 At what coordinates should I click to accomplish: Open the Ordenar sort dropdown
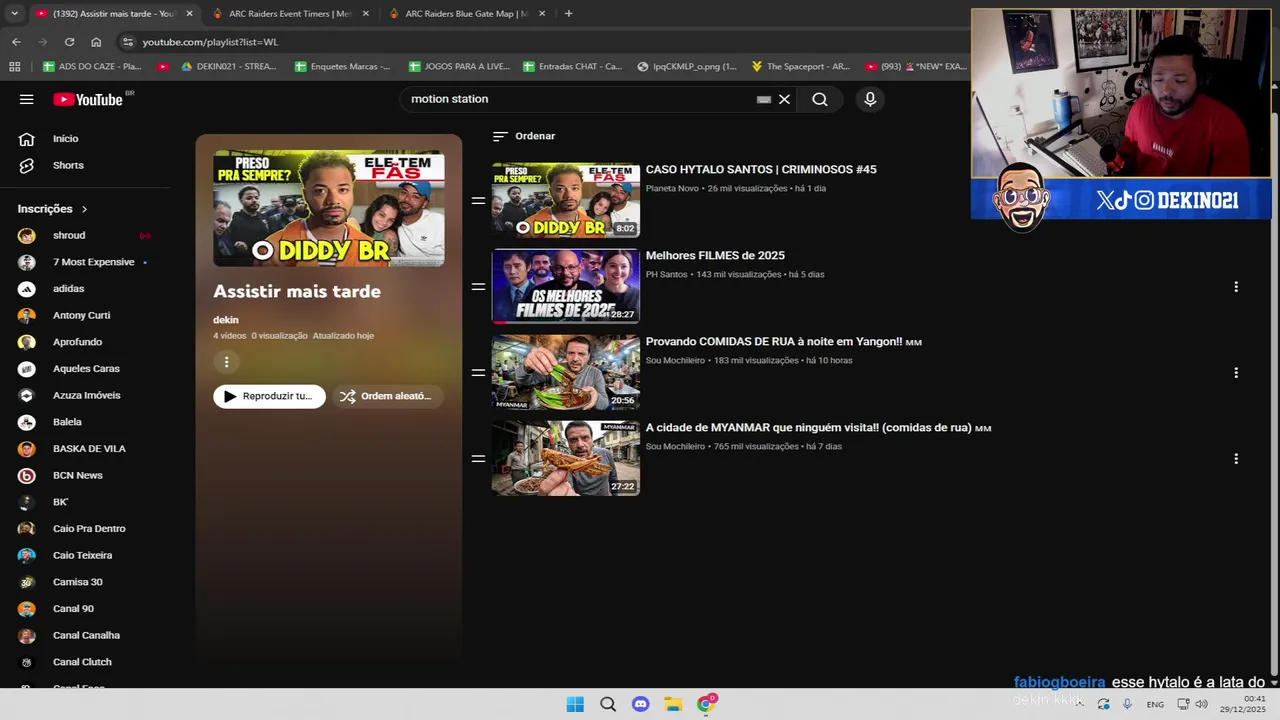(x=524, y=136)
